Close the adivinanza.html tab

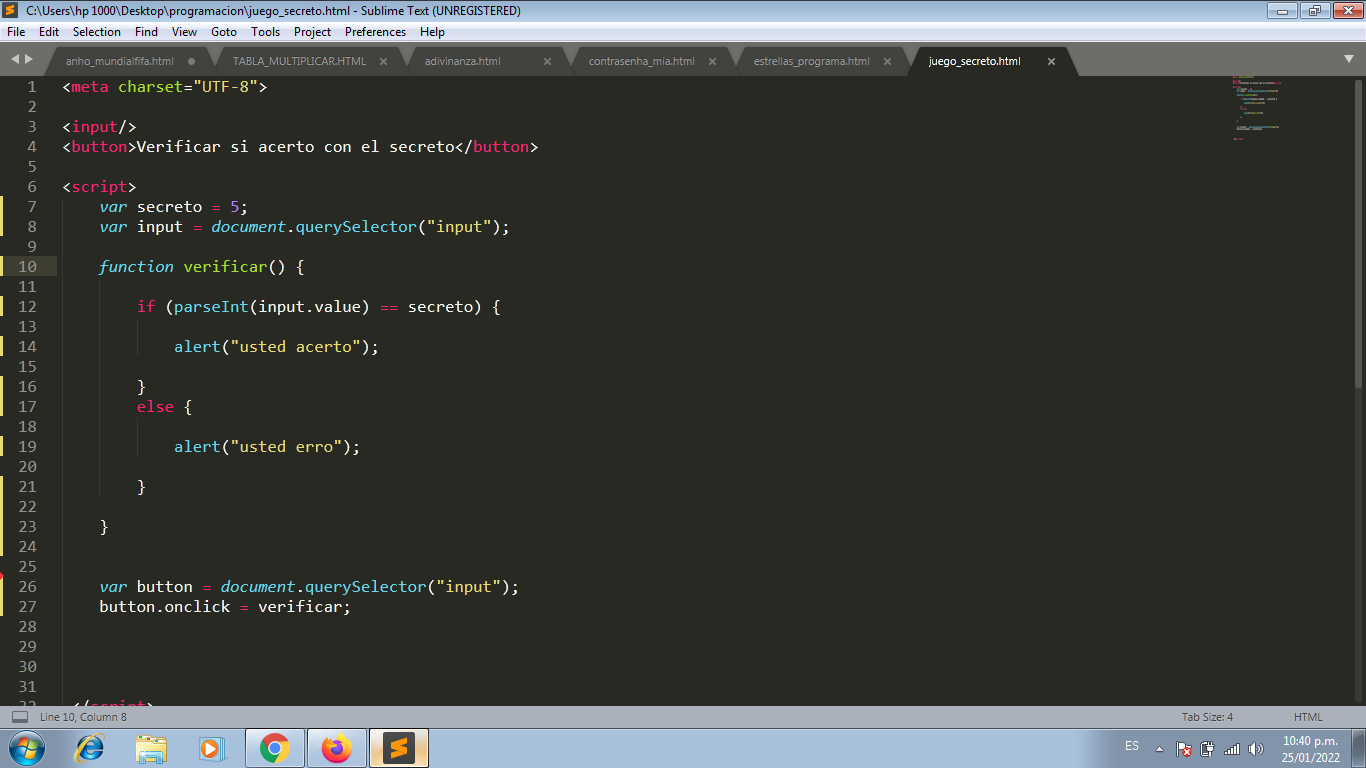click(x=547, y=61)
